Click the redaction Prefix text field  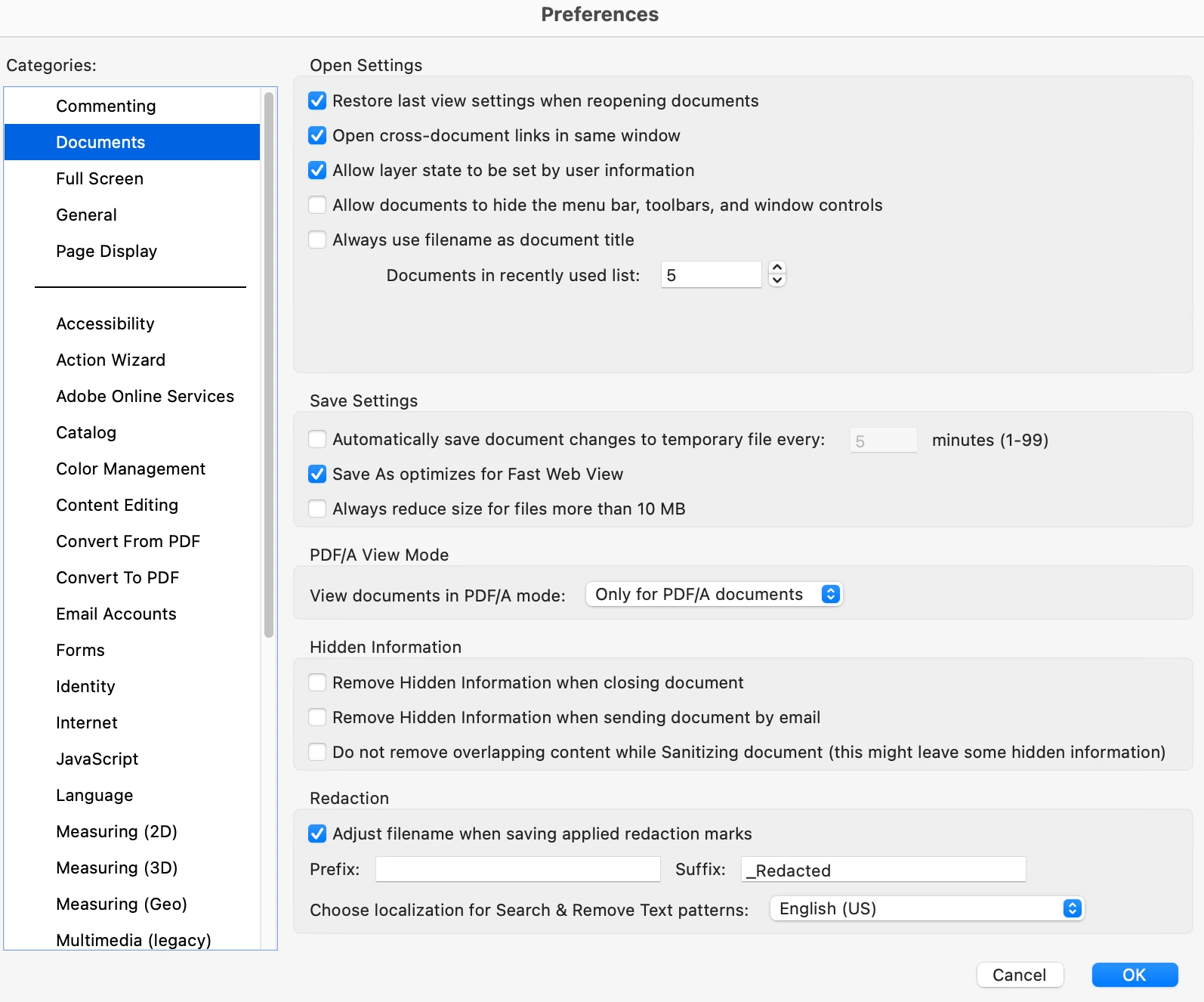tap(518, 869)
